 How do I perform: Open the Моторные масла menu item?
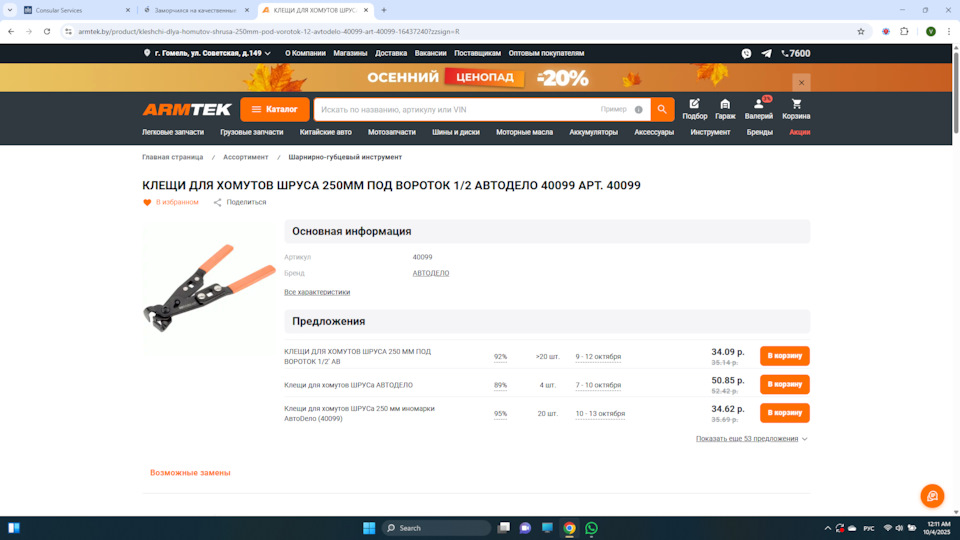(x=524, y=132)
